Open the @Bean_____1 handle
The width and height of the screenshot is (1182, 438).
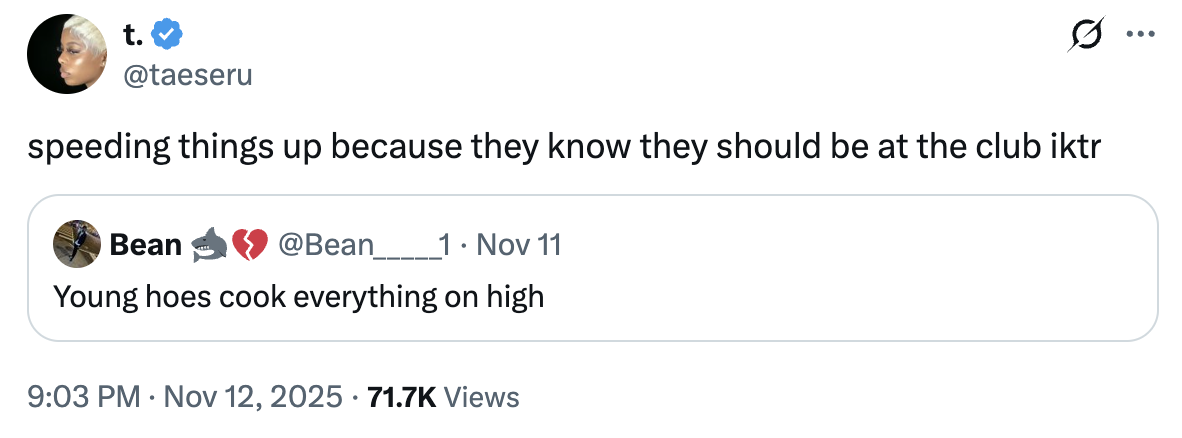coord(365,244)
